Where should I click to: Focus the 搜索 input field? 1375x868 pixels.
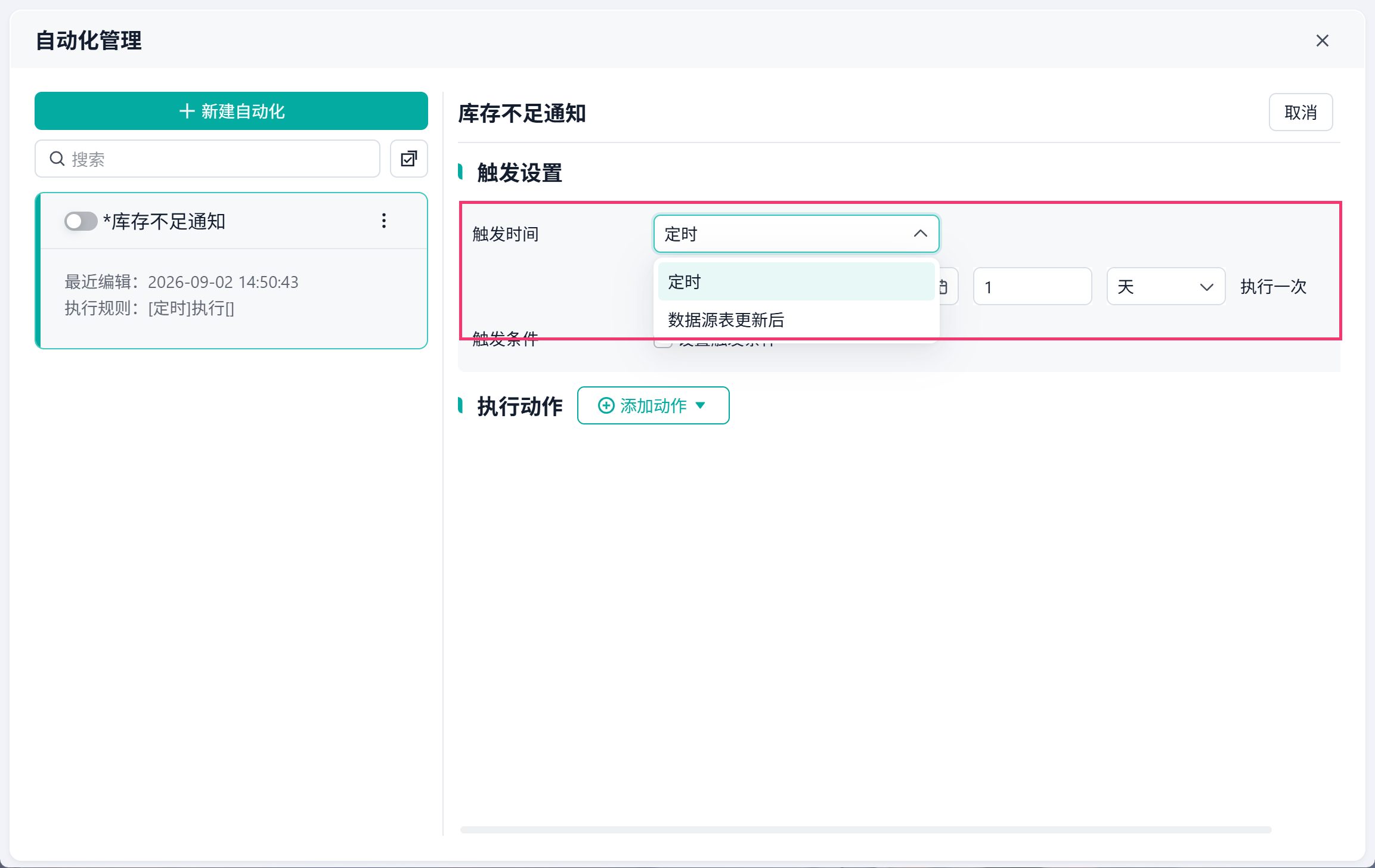(208, 159)
